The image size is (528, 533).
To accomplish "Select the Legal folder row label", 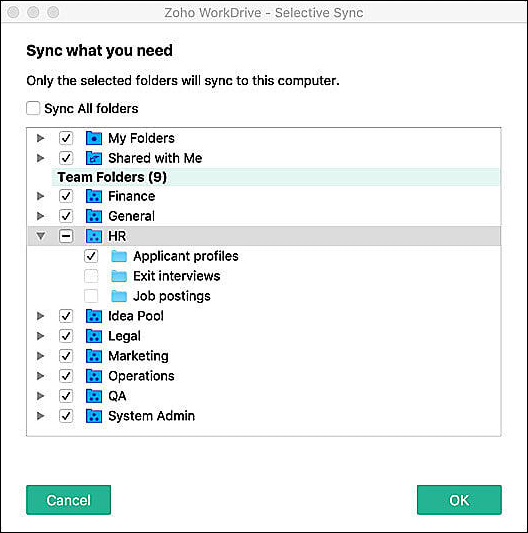I will tap(124, 336).
